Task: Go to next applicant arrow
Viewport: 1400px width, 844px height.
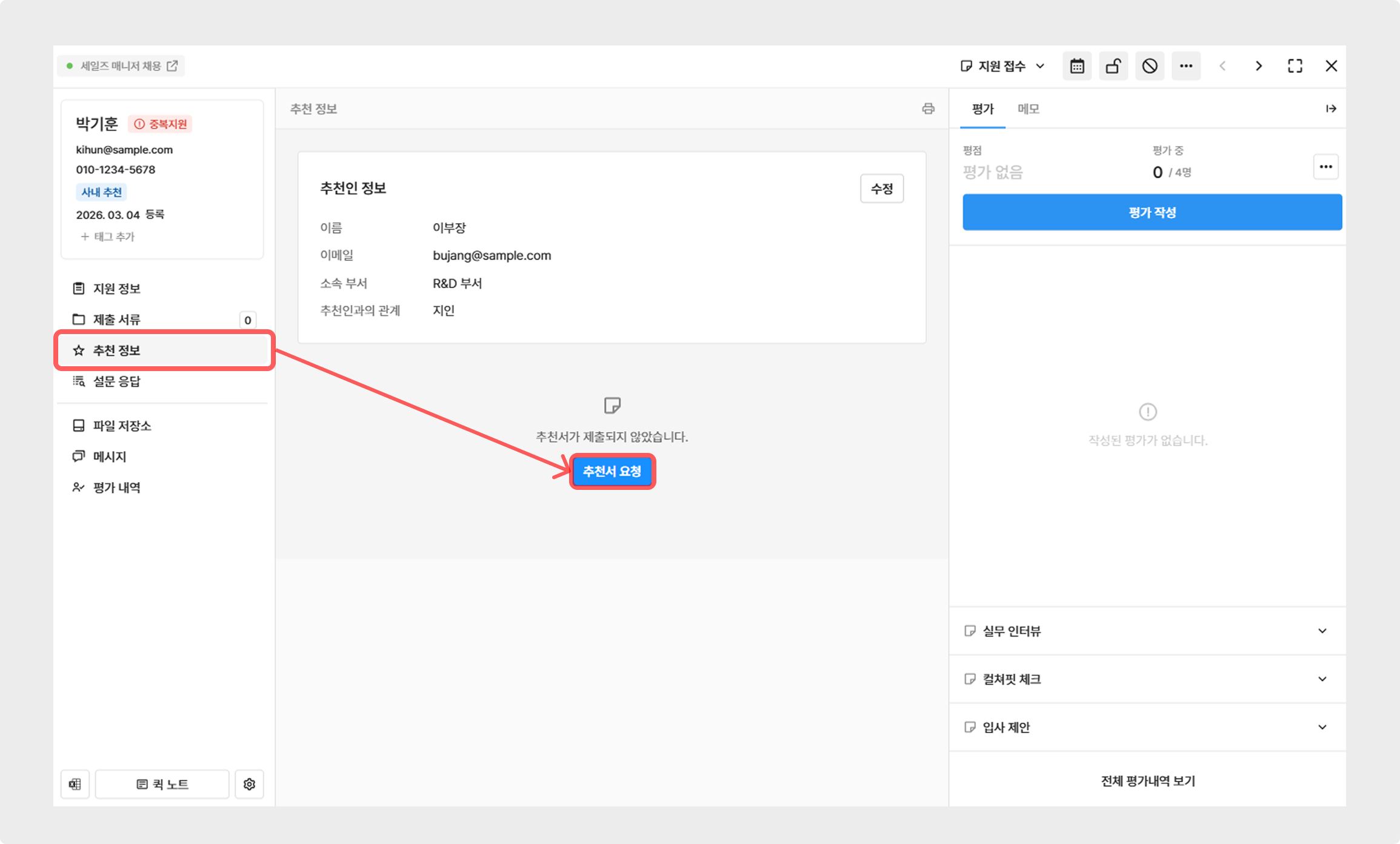Action: 1259,66
